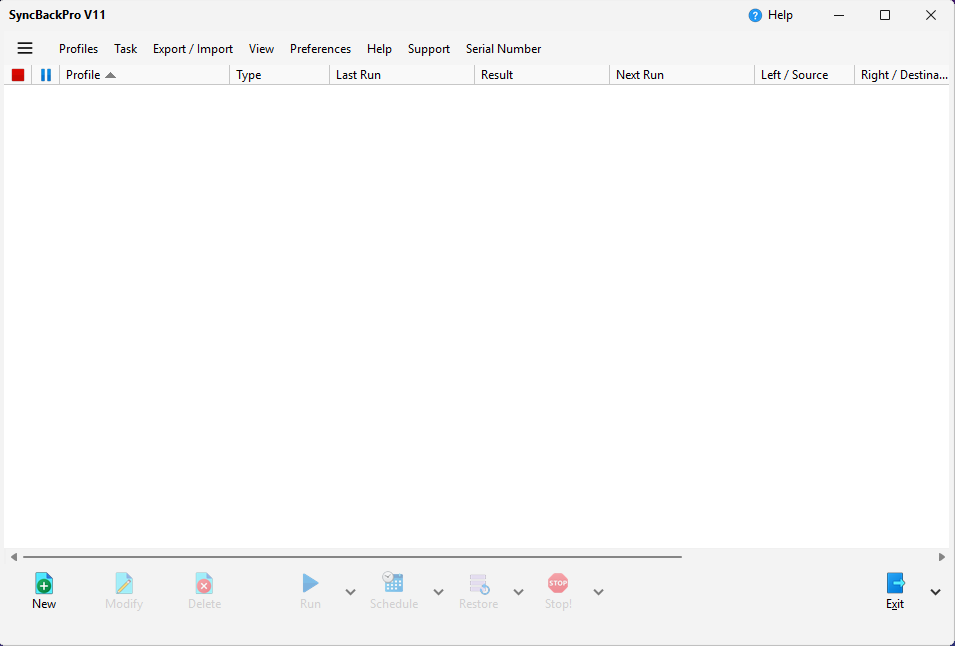955x646 pixels.
Task: Click the Restore icon
Action: click(479, 584)
